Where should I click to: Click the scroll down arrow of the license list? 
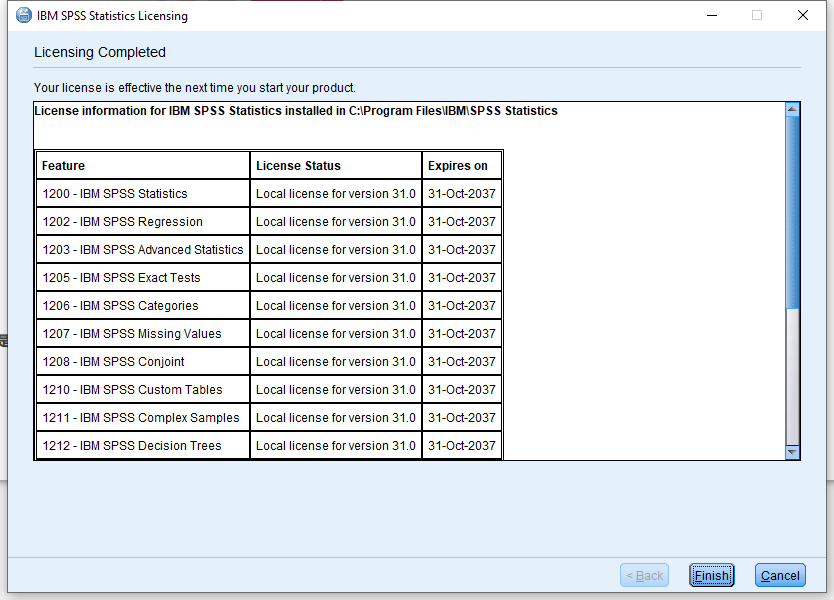point(792,452)
